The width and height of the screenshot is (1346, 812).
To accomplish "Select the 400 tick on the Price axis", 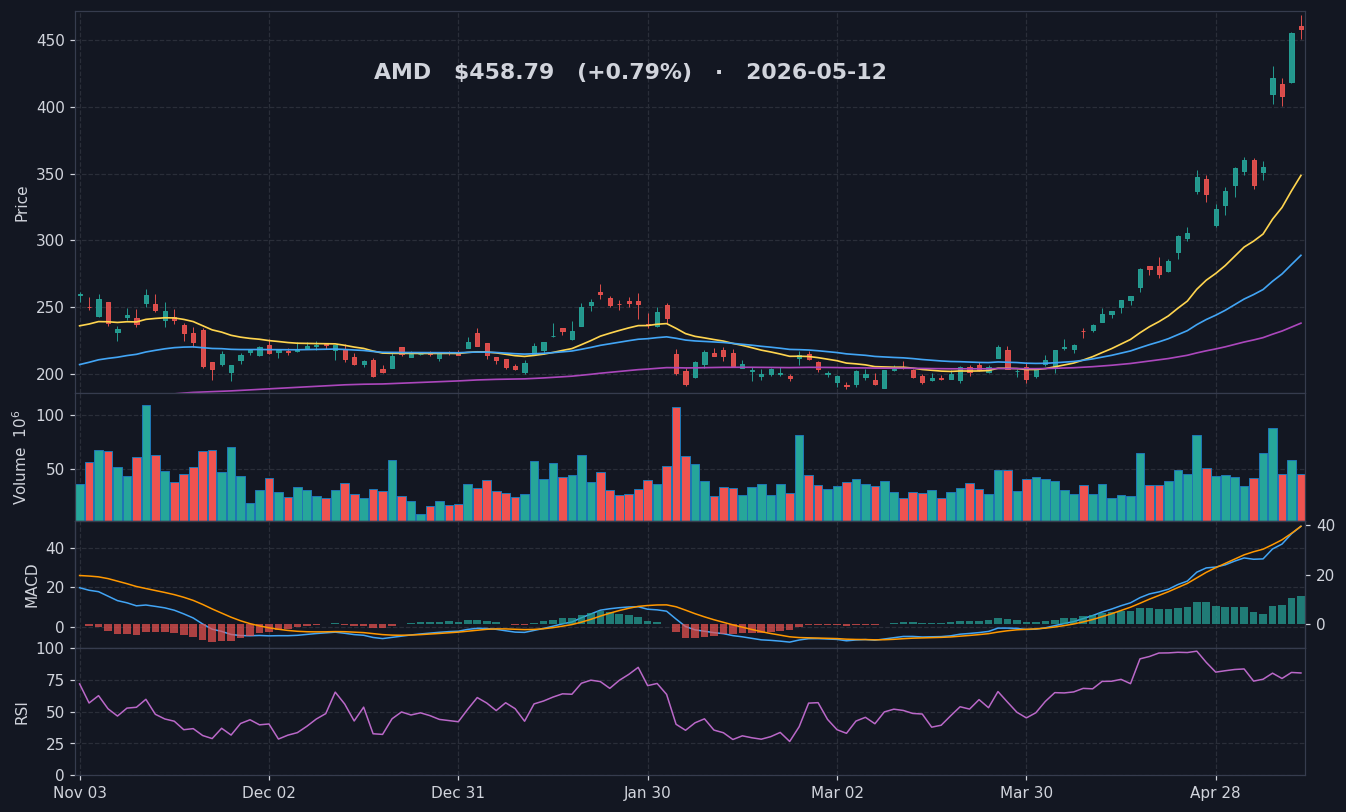I will tap(52, 108).
